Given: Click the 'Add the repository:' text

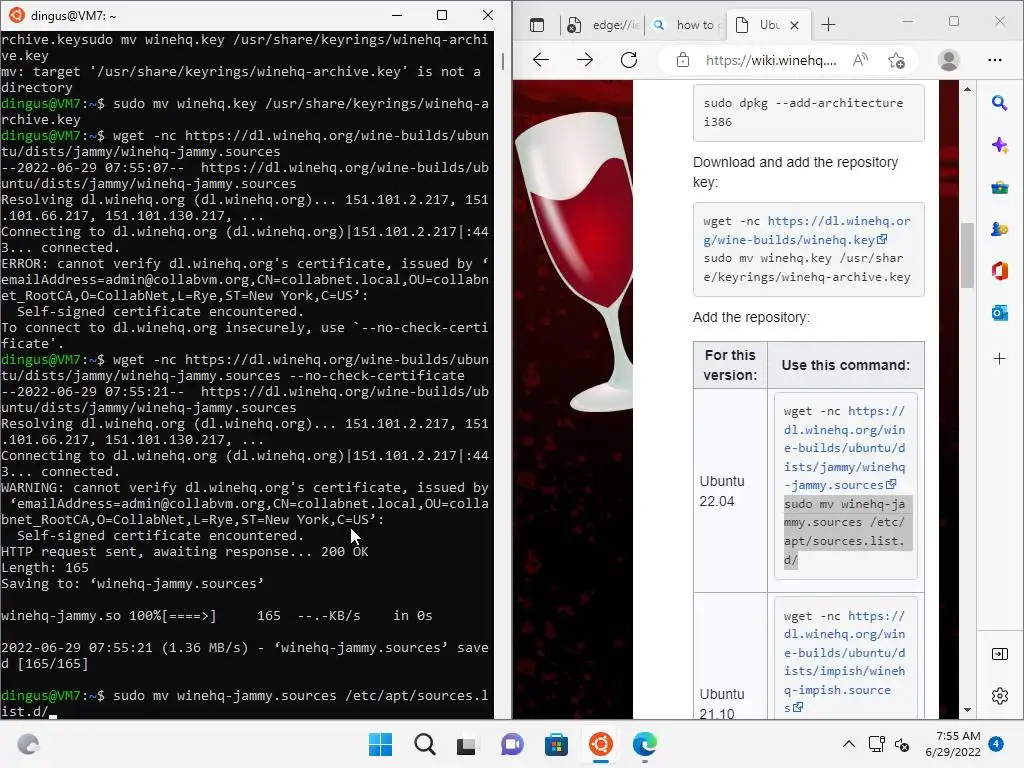Looking at the screenshot, I should click(x=751, y=317).
